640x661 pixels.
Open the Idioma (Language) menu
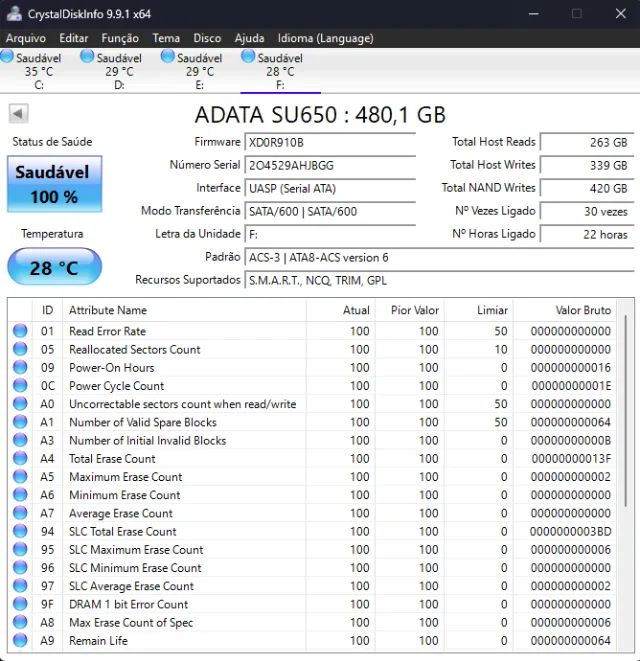325,38
